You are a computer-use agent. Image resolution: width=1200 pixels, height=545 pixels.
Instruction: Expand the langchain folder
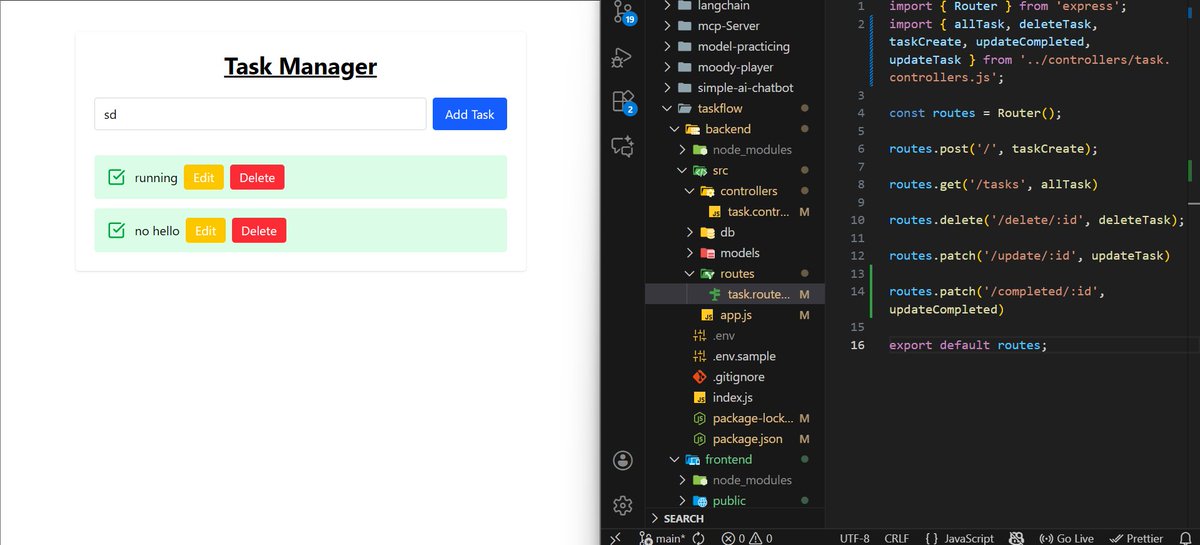[667, 5]
